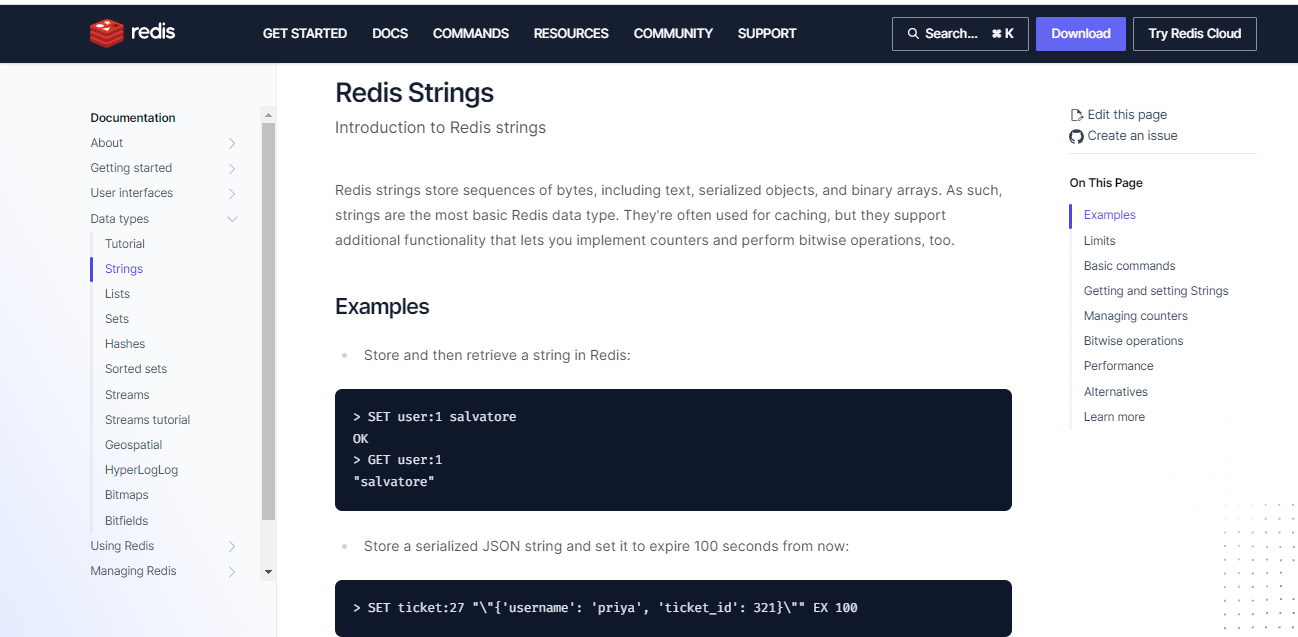Open the Tutorial sidebar page
Image resolution: width=1298 pixels, height=637 pixels.
(x=125, y=244)
